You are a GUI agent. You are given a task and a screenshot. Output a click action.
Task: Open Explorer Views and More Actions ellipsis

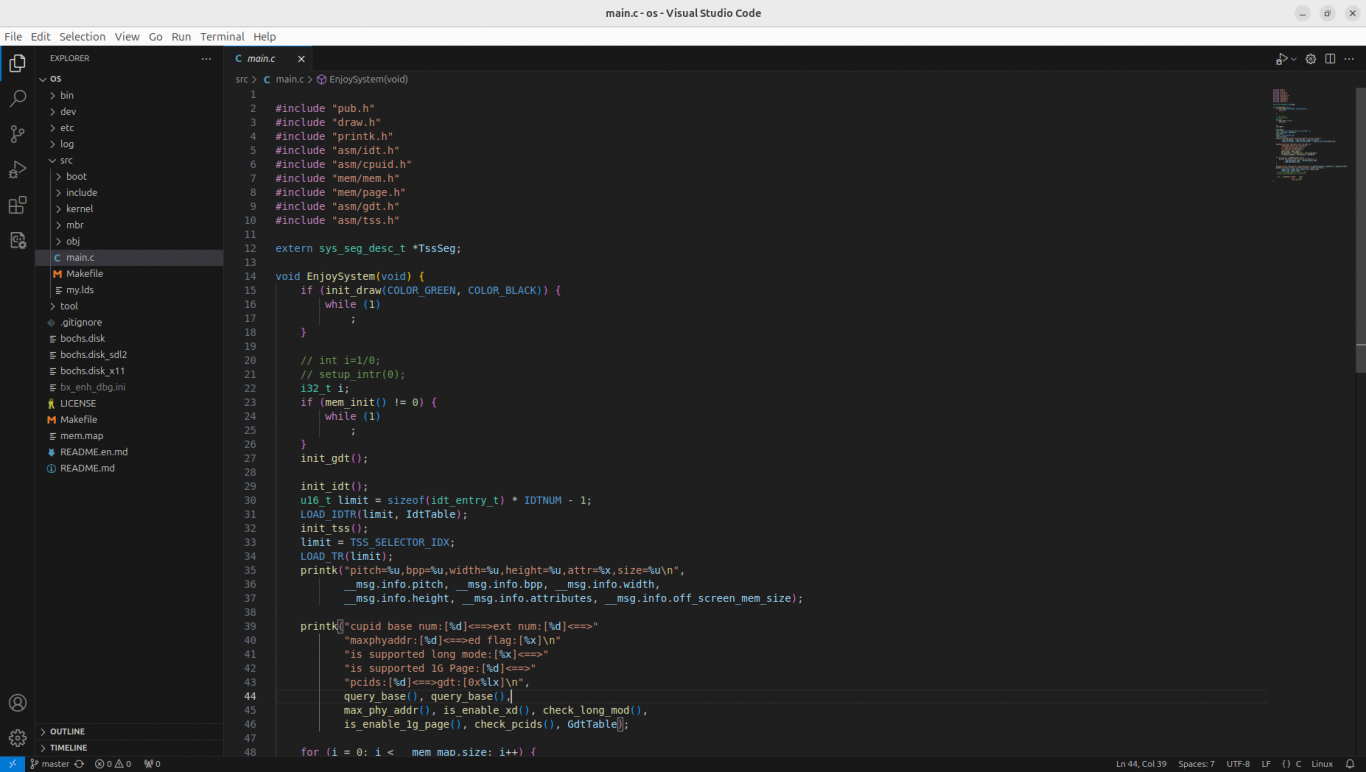pos(206,59)
